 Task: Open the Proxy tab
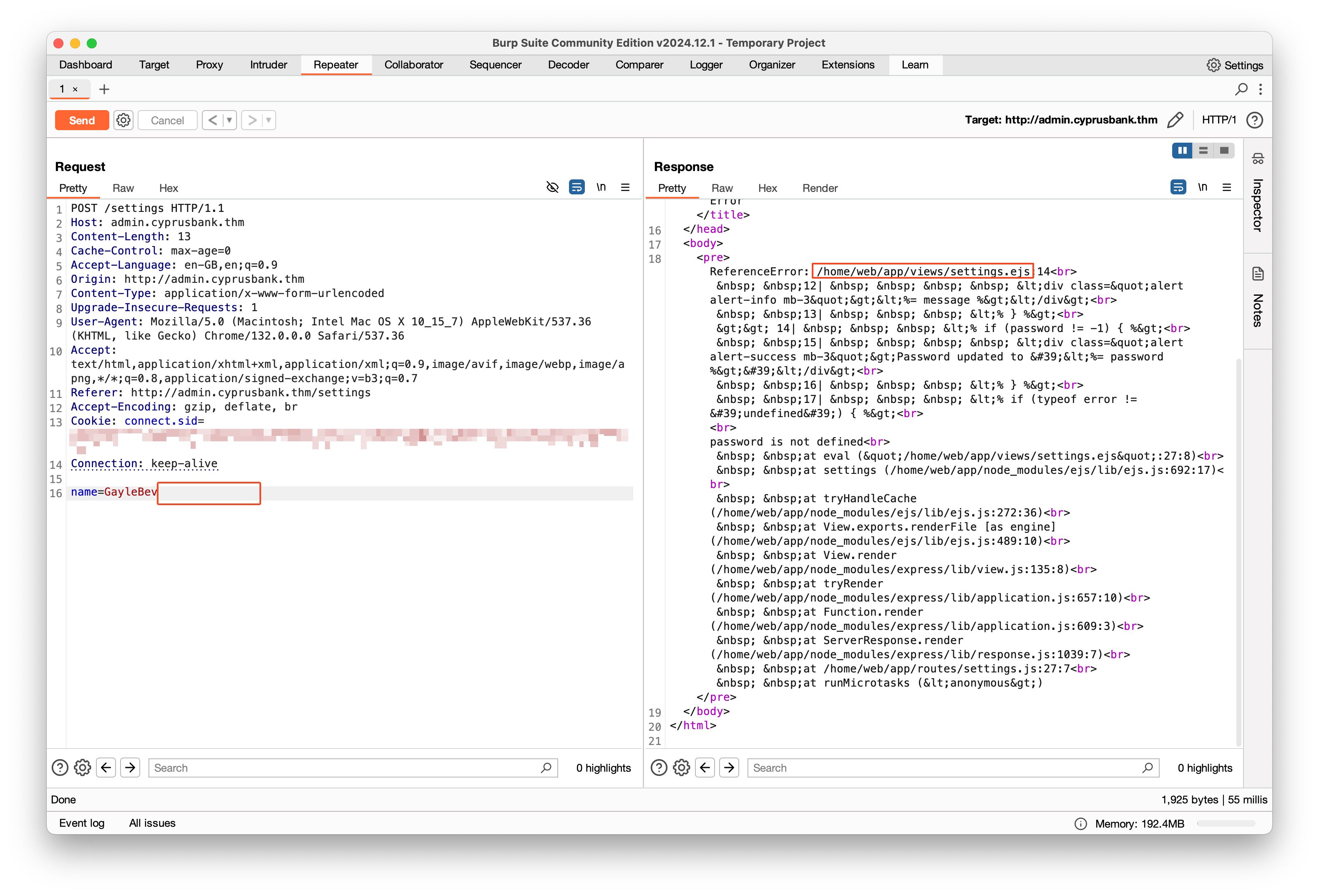209,65
